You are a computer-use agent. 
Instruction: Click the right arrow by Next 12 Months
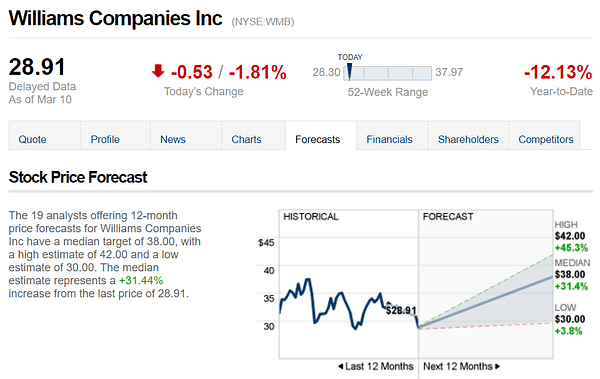click(497, 367)
